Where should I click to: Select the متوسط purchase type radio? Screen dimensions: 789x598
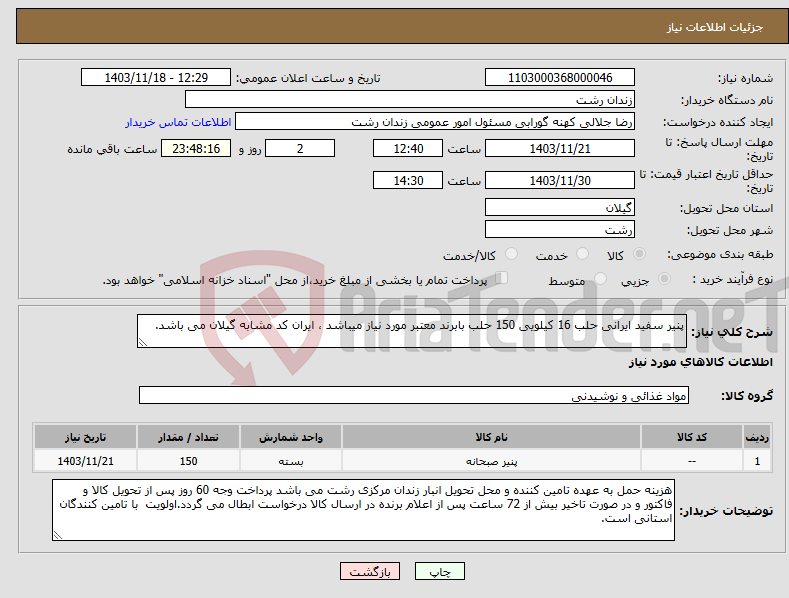tap(600, 279)
